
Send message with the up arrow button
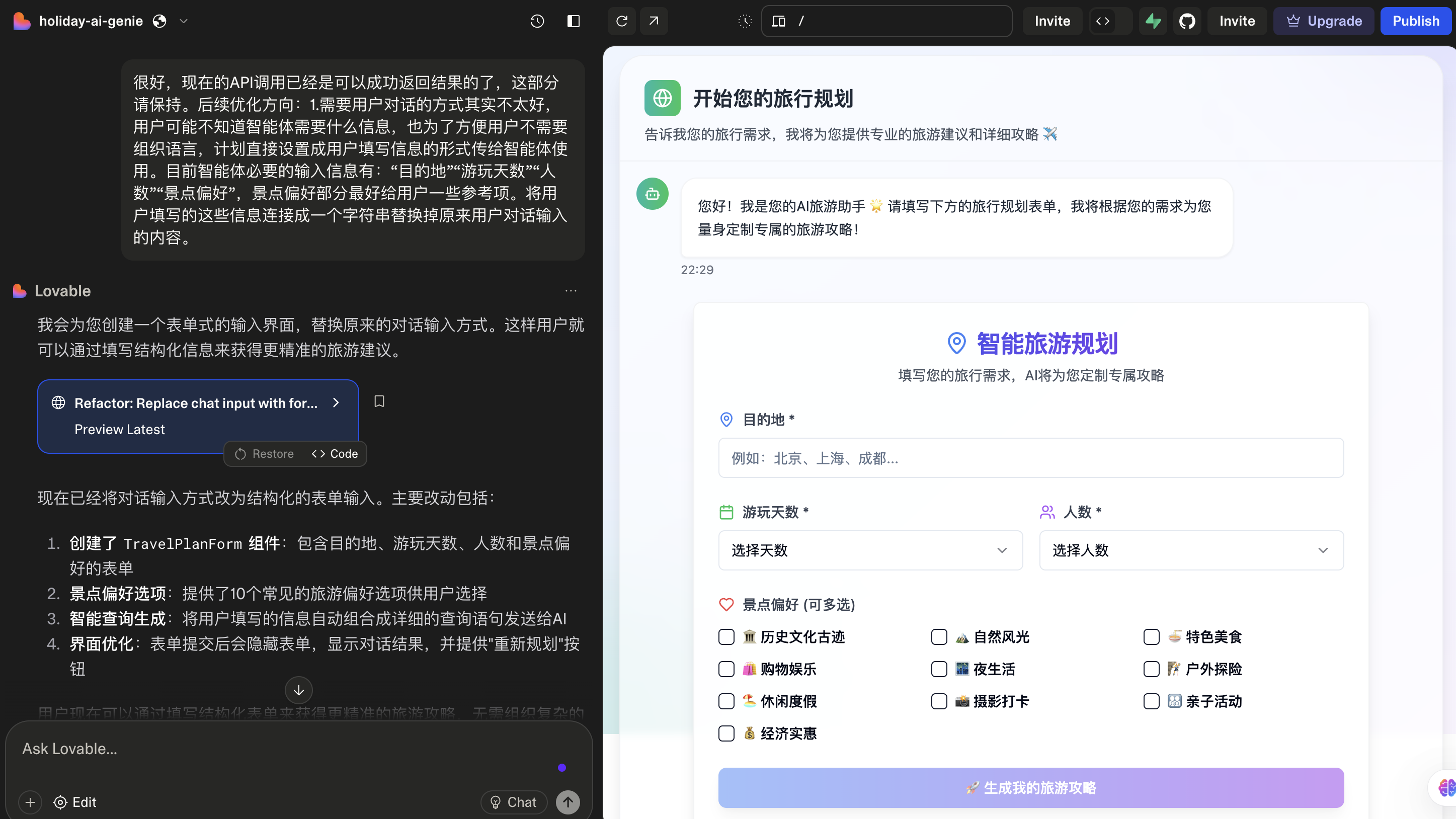pyautogui.click(x=568, y=802)
